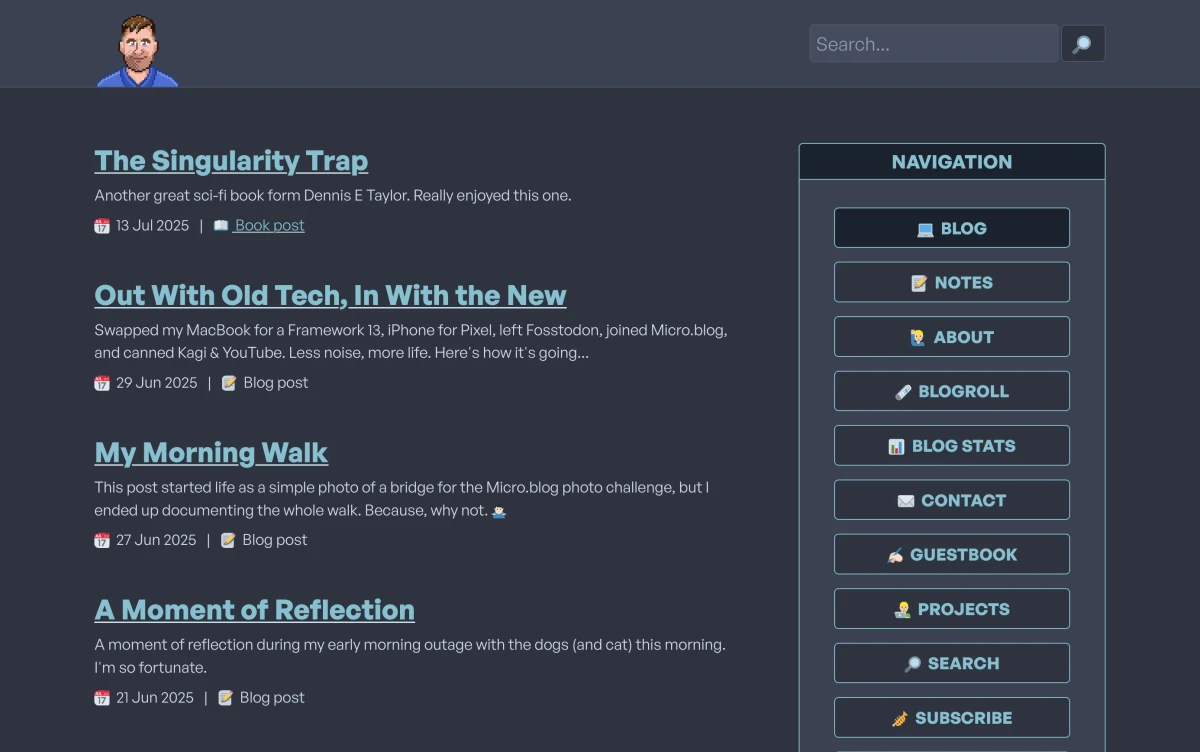The height and width of the screenshot is (752, 1200).
Task: Sign the Guestbook from navigation
Action: click(951, 555)
